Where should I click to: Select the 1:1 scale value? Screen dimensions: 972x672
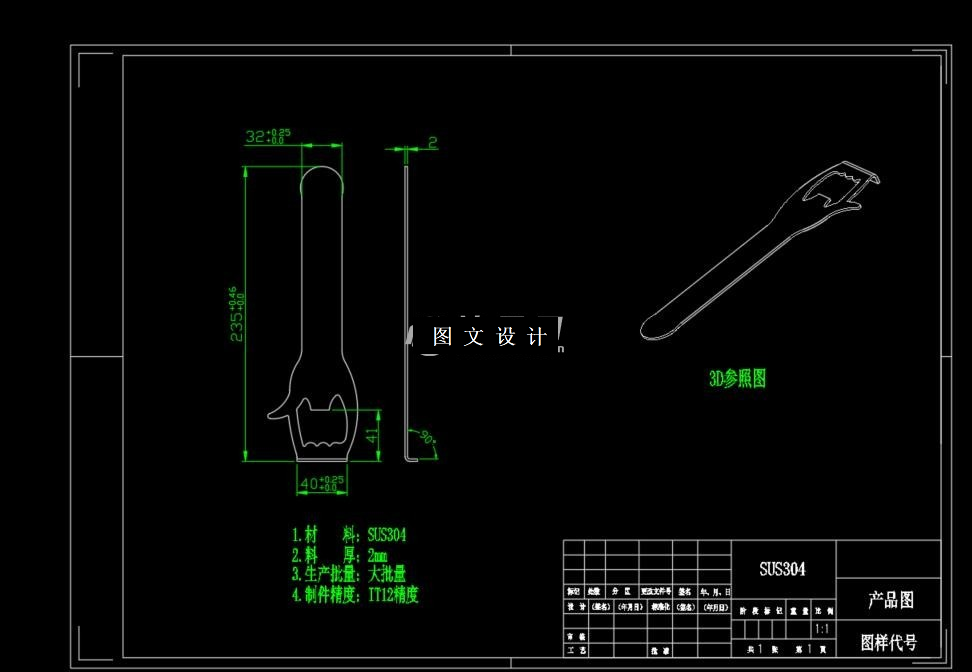coord(822,629)
